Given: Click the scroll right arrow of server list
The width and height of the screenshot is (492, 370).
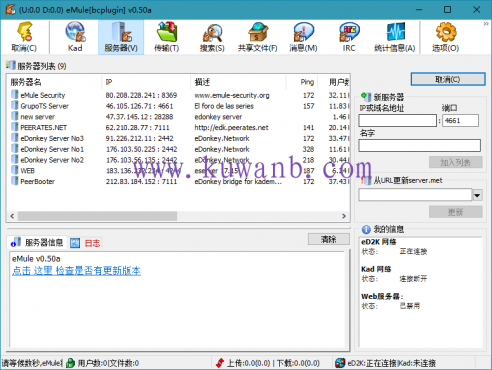Looking at the screenshot, I should 344,216.
